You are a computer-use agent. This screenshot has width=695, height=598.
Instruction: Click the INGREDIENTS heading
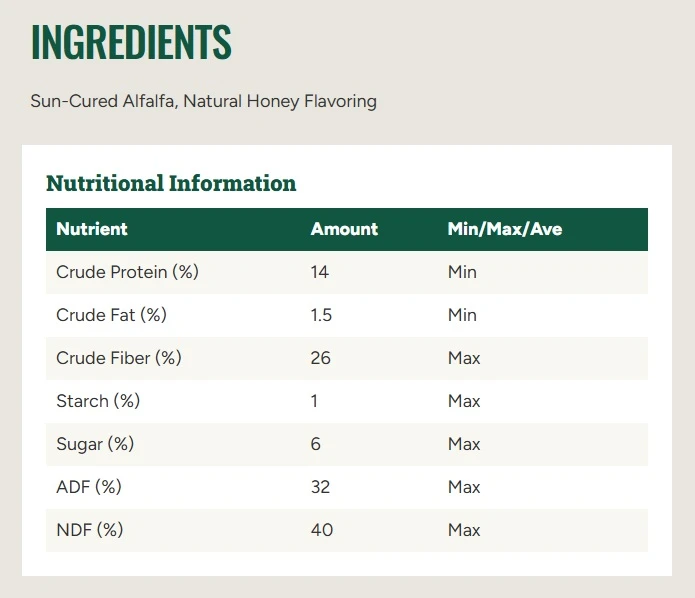tap(131, 42)
